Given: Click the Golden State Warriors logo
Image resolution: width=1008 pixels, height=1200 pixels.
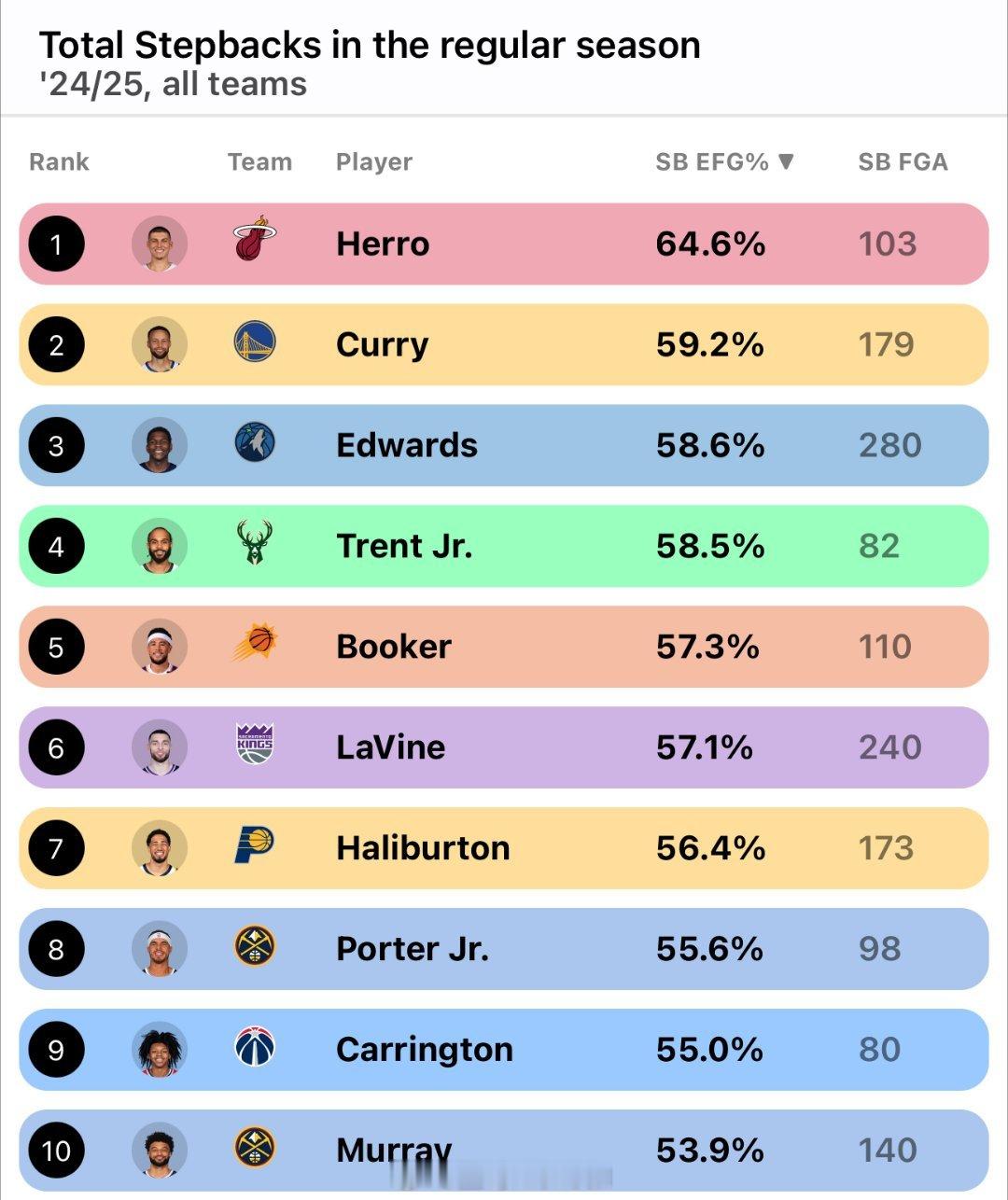Looking at the screenshot, I should (x=254, y=342).
